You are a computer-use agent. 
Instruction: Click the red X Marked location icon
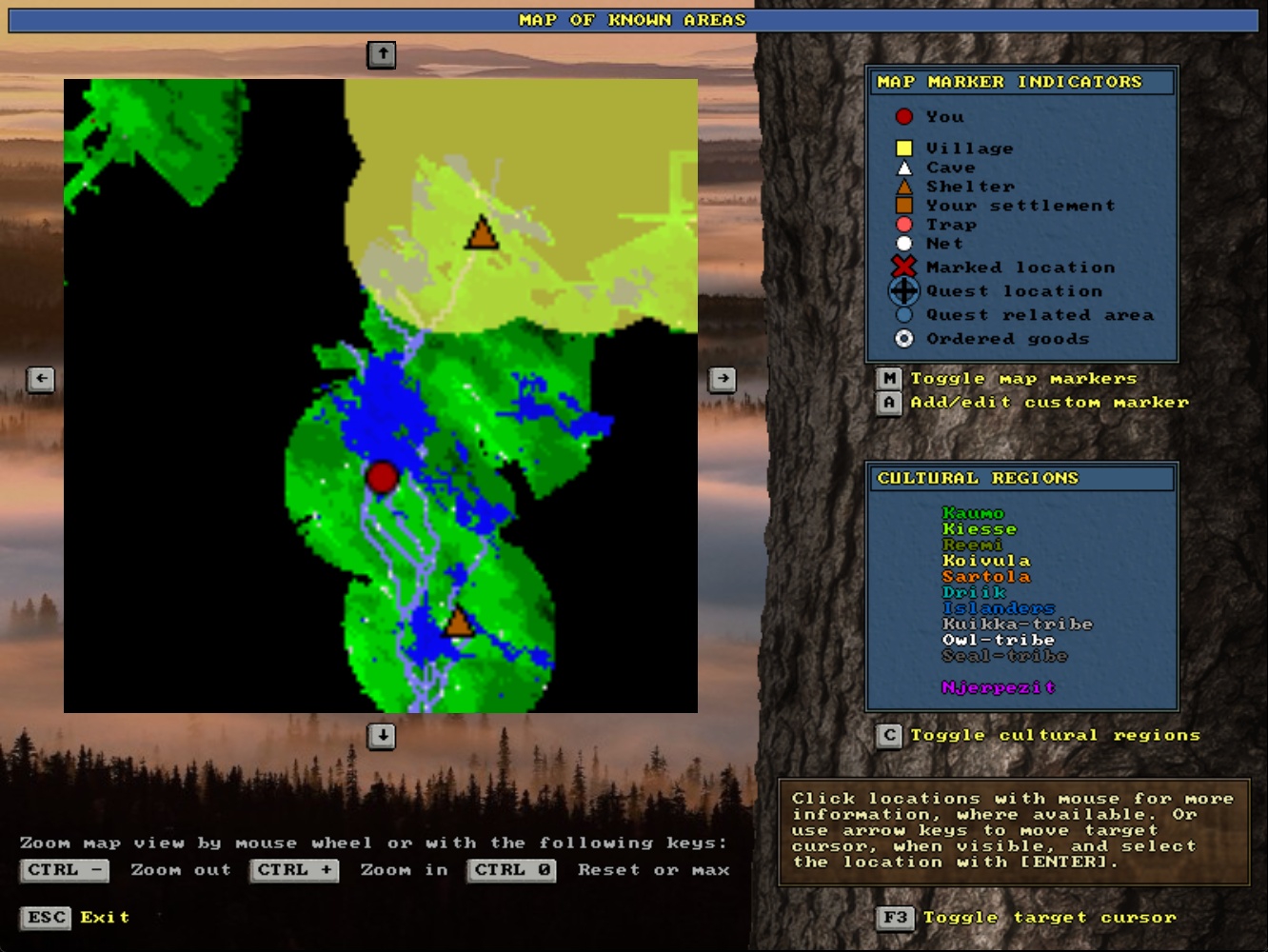pyautogui.click(x=903, y=268)
